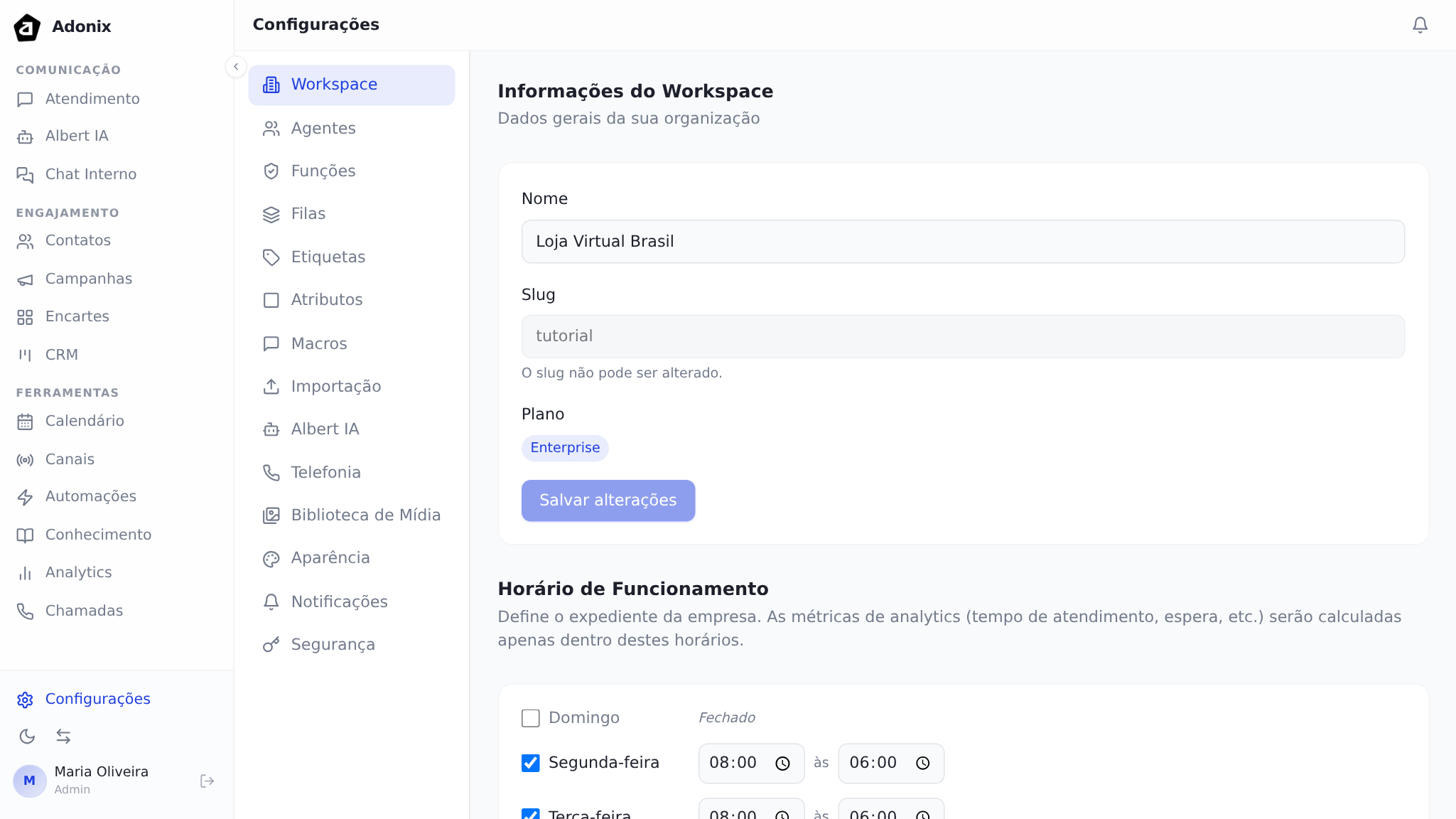Open Segunda-feira end time picker

890,763
